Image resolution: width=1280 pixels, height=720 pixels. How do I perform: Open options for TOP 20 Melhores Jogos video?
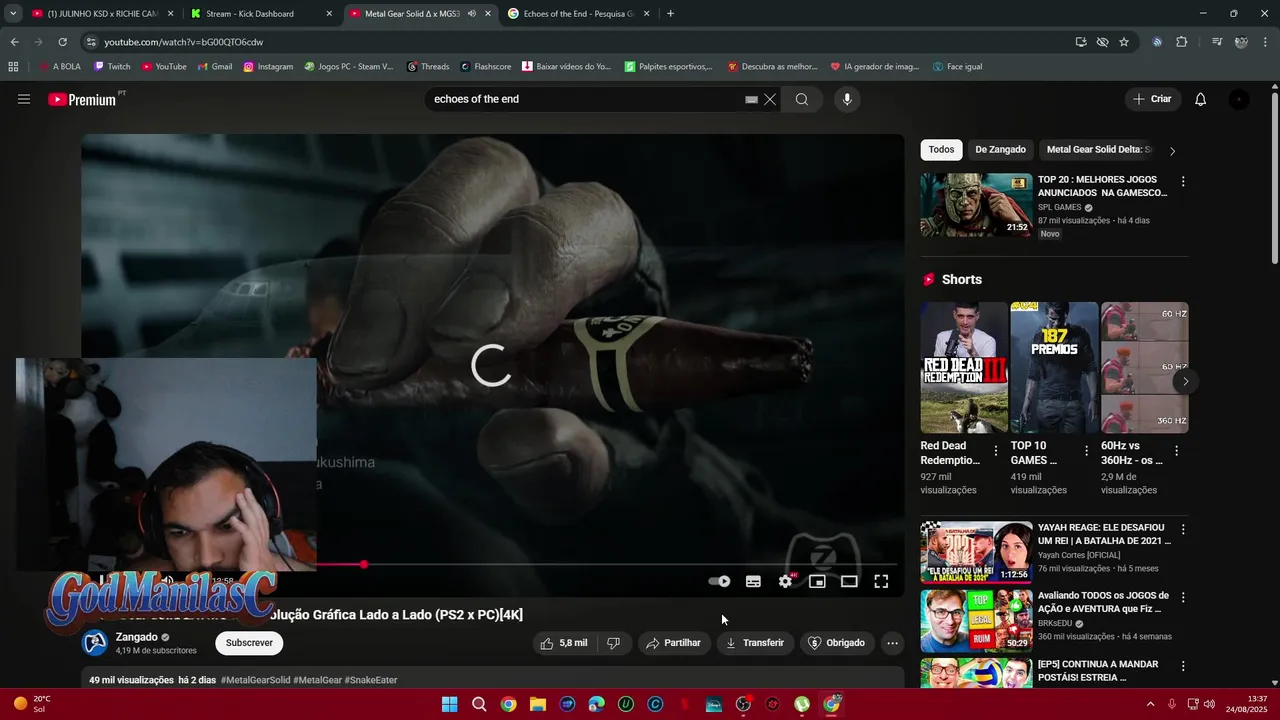click(x=1183, y=182)
